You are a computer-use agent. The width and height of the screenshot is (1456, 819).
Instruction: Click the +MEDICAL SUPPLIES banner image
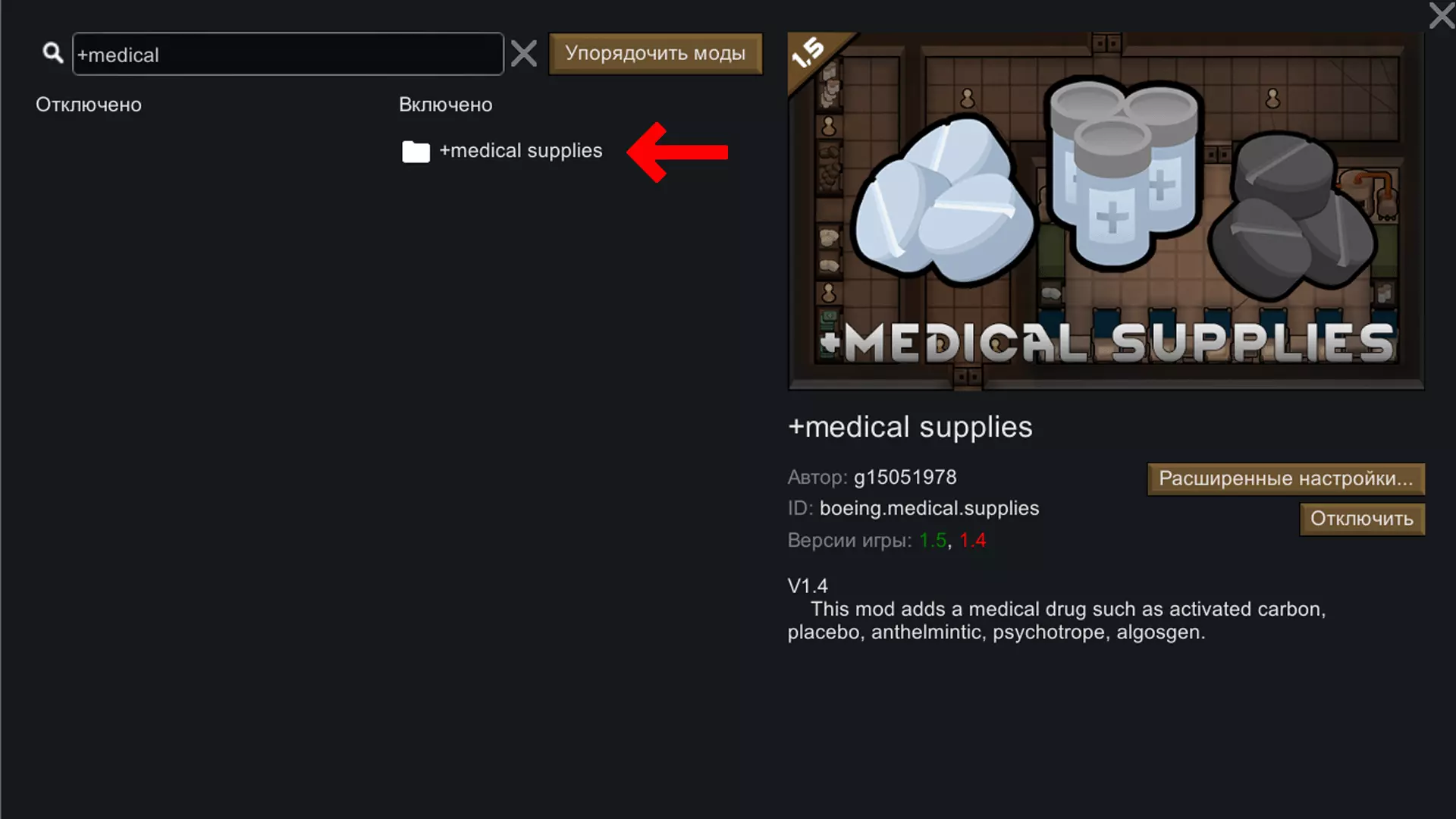1106,211
